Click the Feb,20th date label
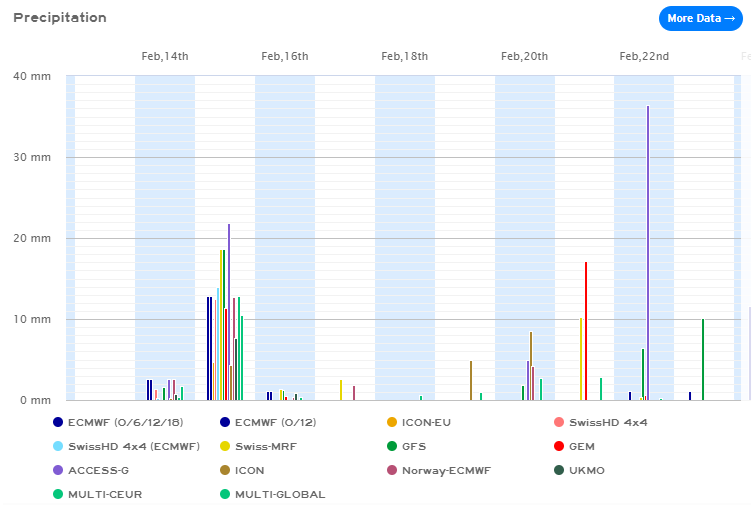 [525, 56]
